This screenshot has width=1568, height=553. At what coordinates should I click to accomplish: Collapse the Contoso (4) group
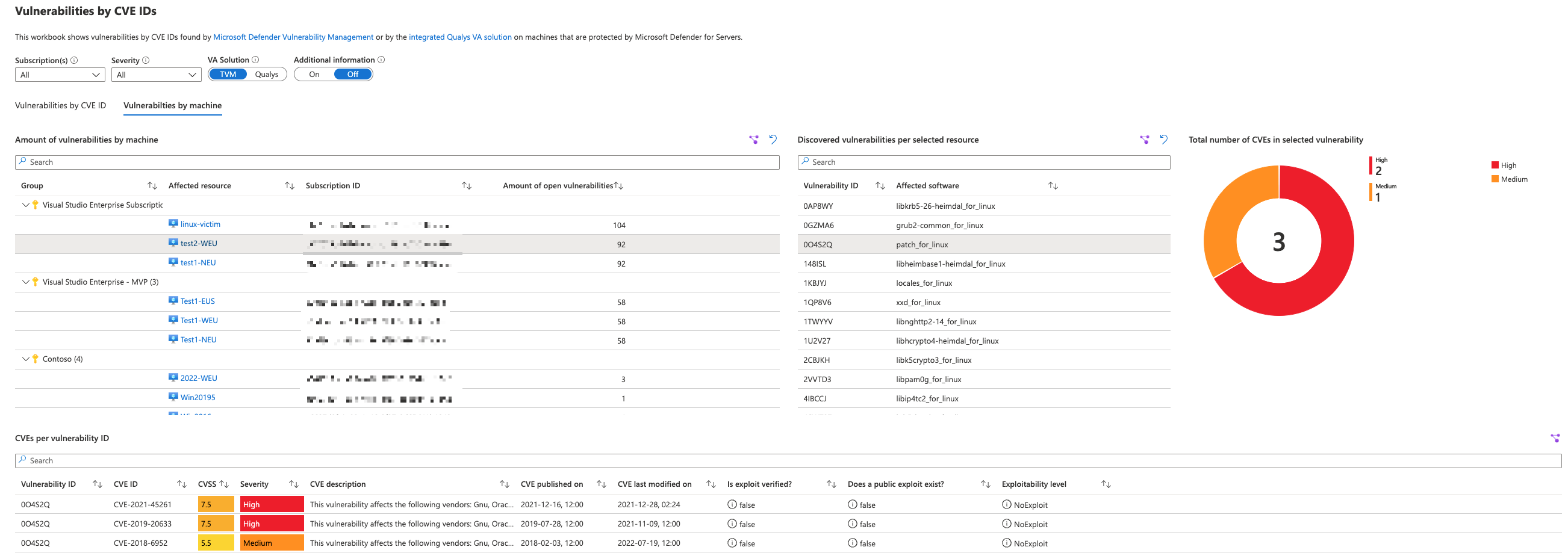(25, 359)
